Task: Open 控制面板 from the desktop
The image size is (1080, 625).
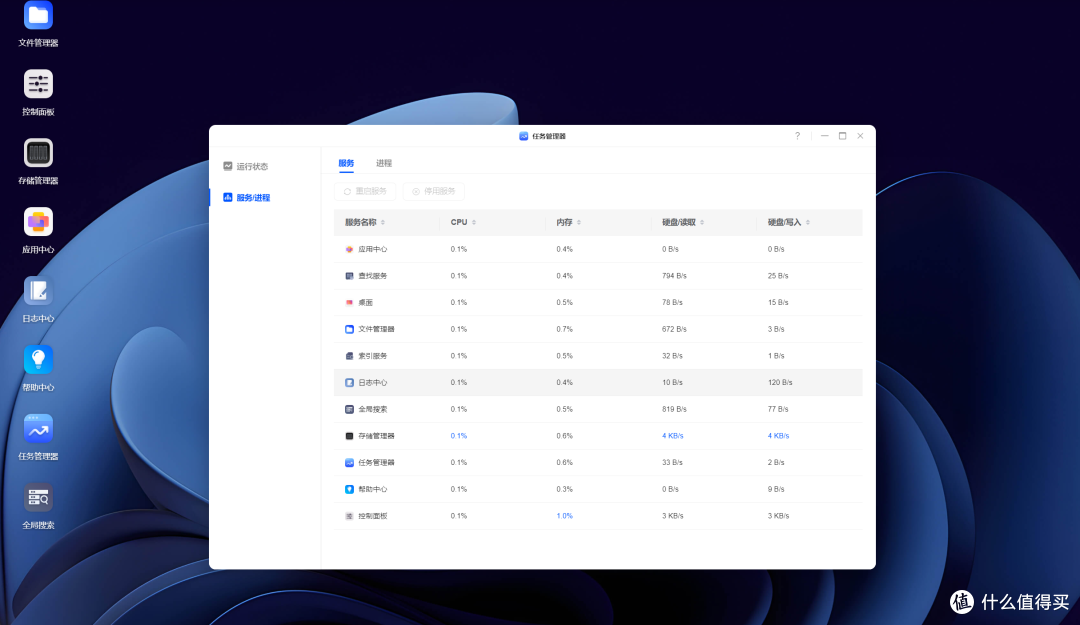Action: point(38,85)
